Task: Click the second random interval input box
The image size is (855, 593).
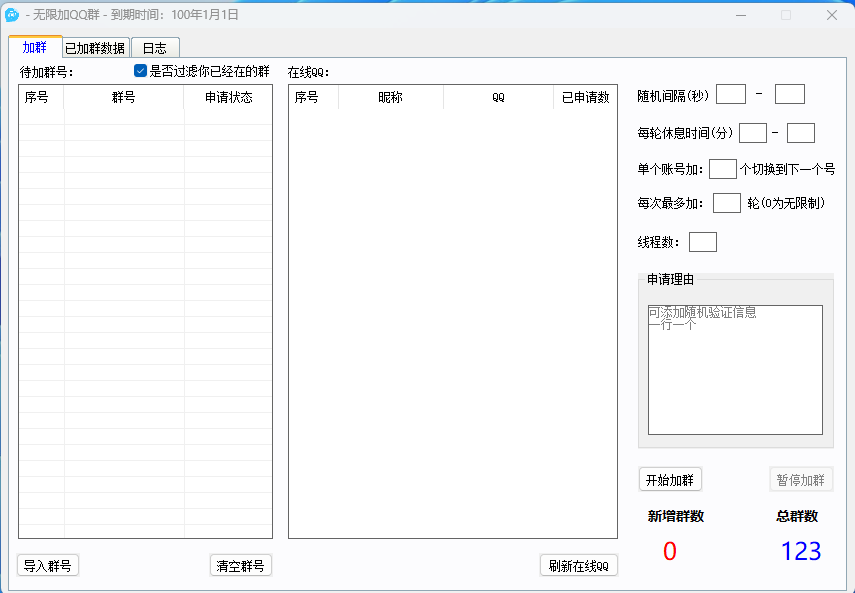Action: tap(790, 95)
